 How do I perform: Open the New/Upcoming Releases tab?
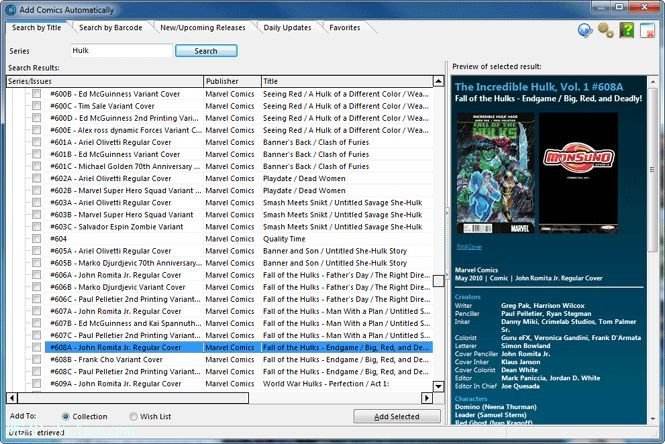pos(203,28)
